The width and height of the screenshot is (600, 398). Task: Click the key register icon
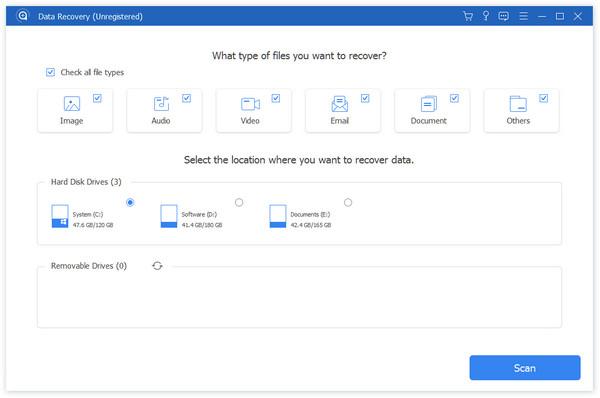click(x=486, y=16)
